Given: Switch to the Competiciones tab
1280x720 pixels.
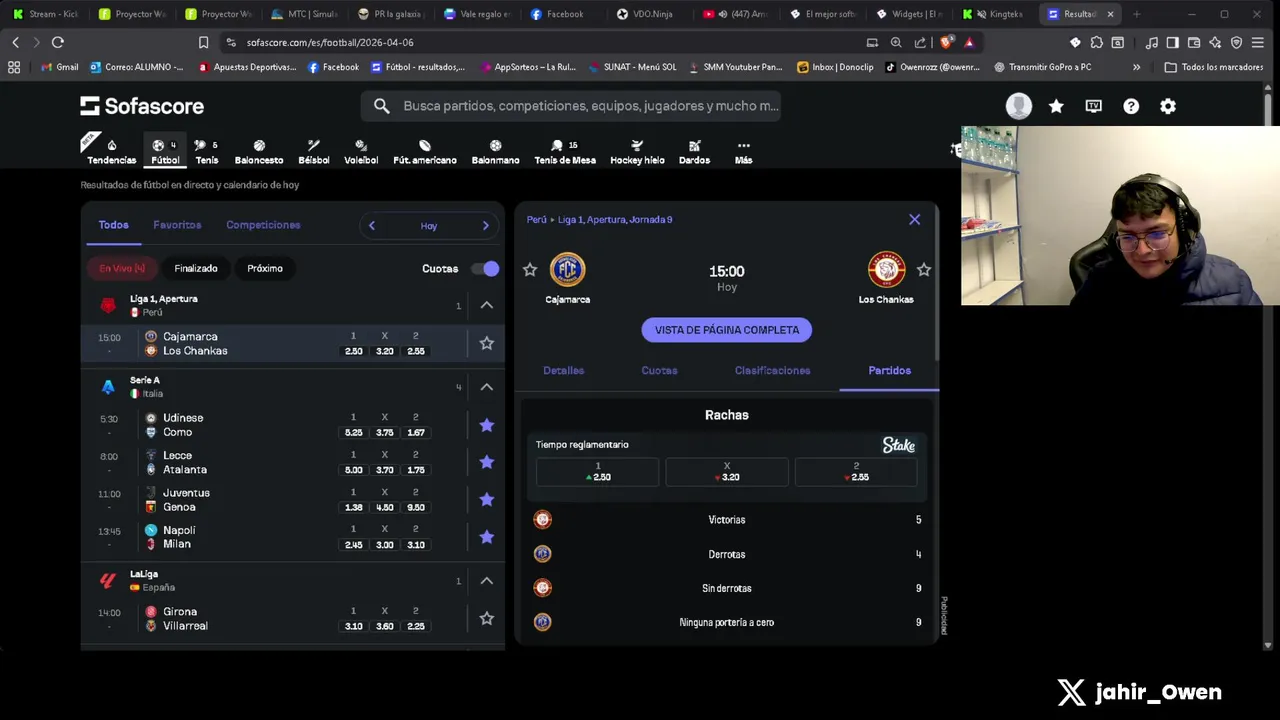Looking at the screenshot, I should 263,225.
